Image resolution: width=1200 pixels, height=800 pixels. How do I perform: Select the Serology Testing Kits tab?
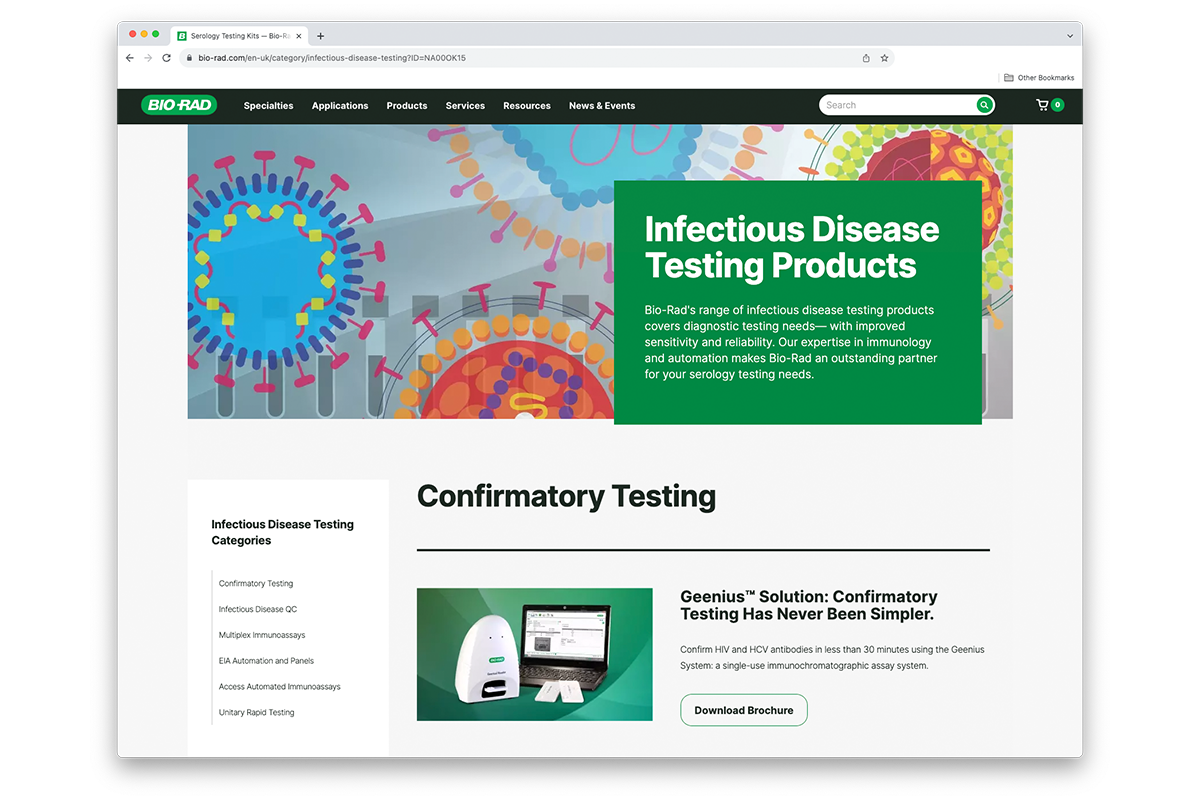point(238,35)
